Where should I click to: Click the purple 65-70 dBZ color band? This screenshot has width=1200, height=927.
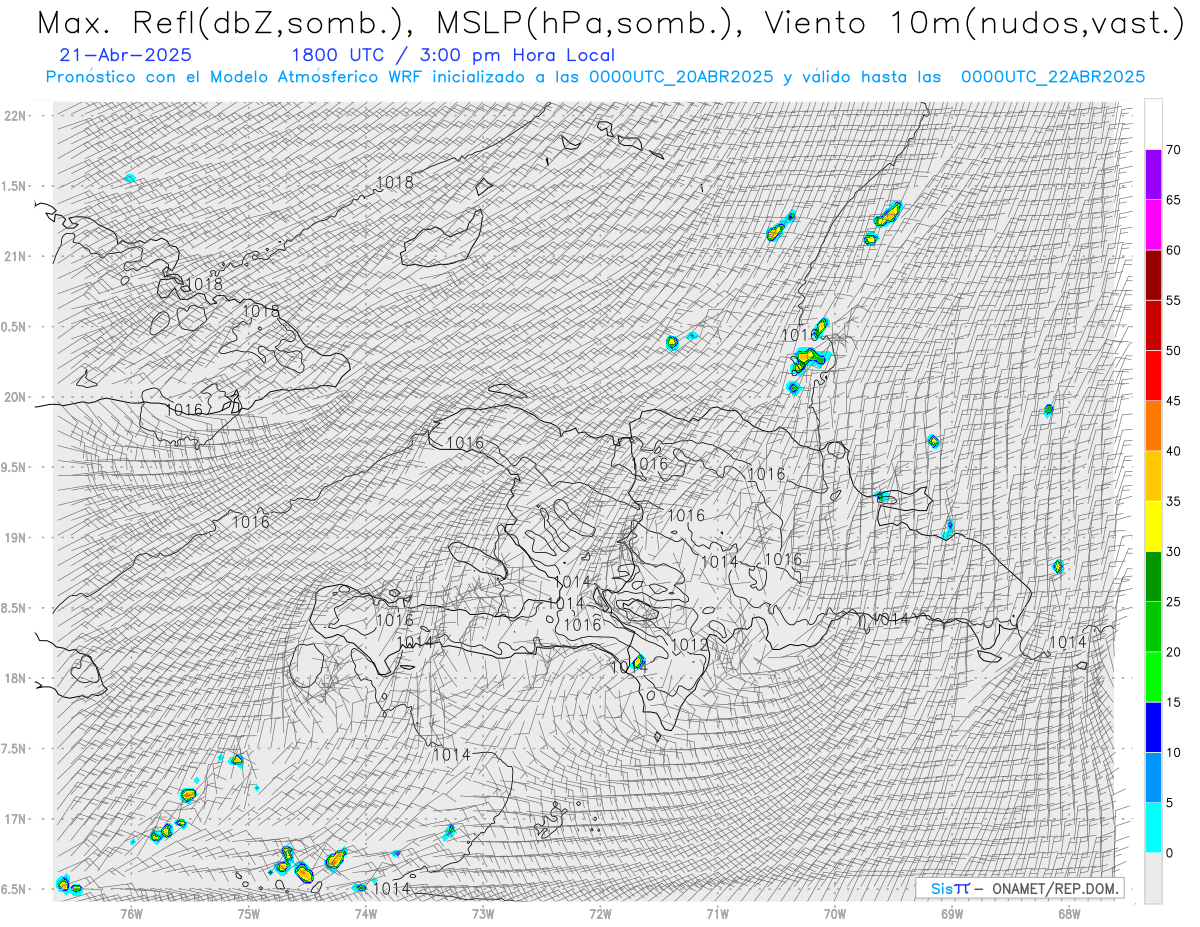tap(1153, 175)
